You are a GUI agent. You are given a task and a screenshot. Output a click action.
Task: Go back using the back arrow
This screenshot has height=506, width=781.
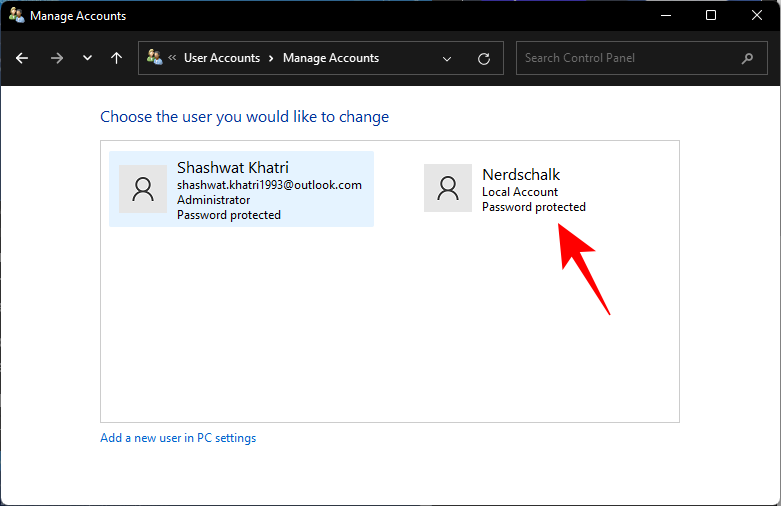pos(22,58)
